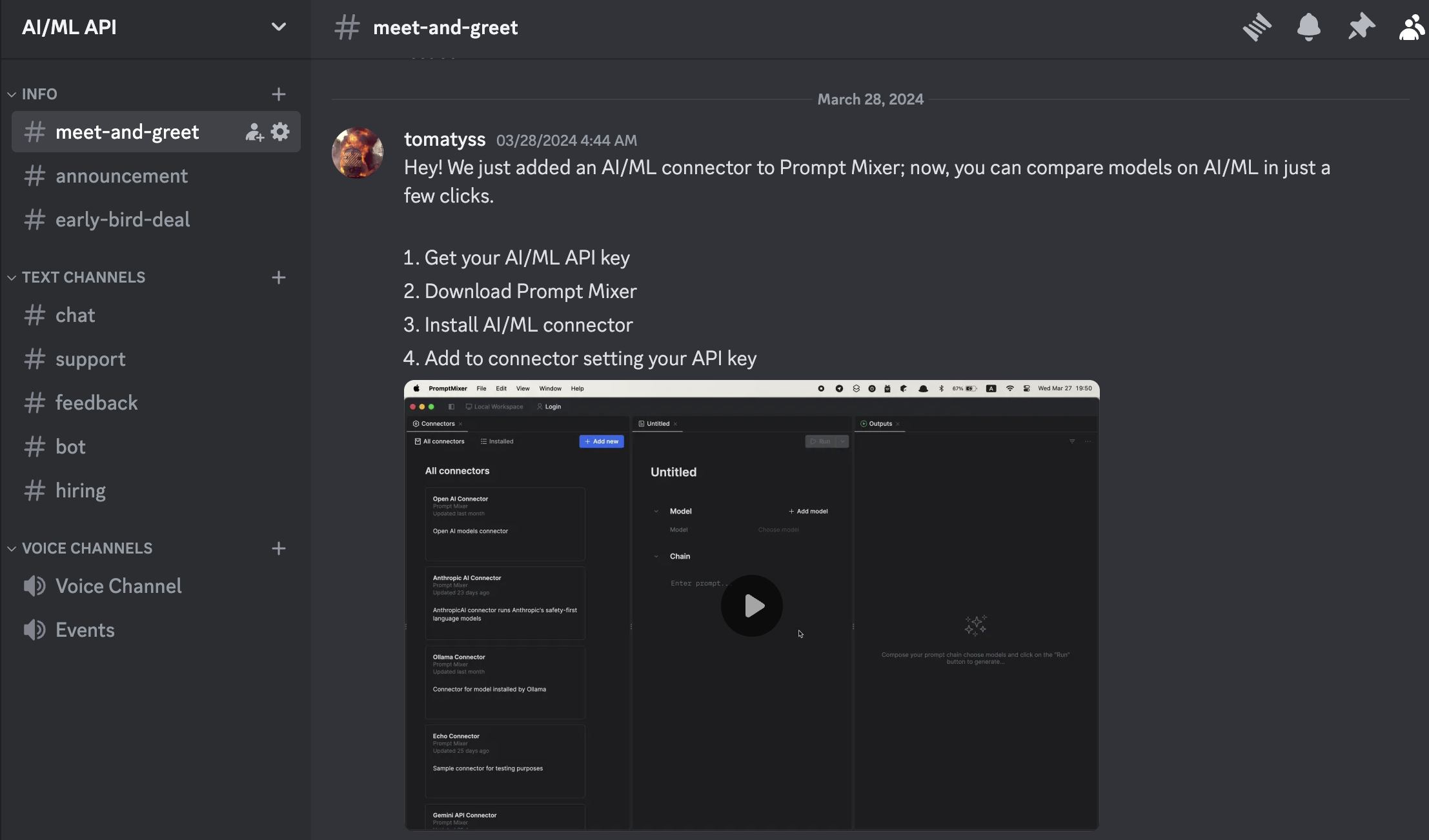This screenshot has width=1429, height=840.
Task: Open the AI/ML API server dropdown menu
Action: tap(278, 27)
